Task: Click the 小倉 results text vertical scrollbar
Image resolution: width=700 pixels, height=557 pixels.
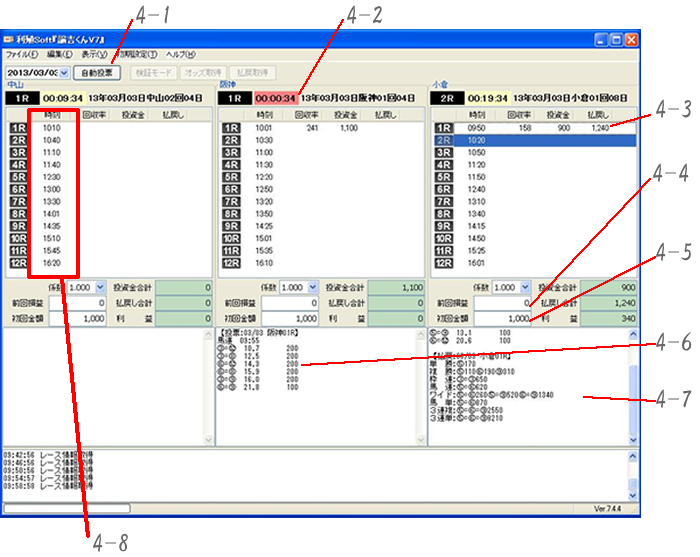Action: point(631,390)
